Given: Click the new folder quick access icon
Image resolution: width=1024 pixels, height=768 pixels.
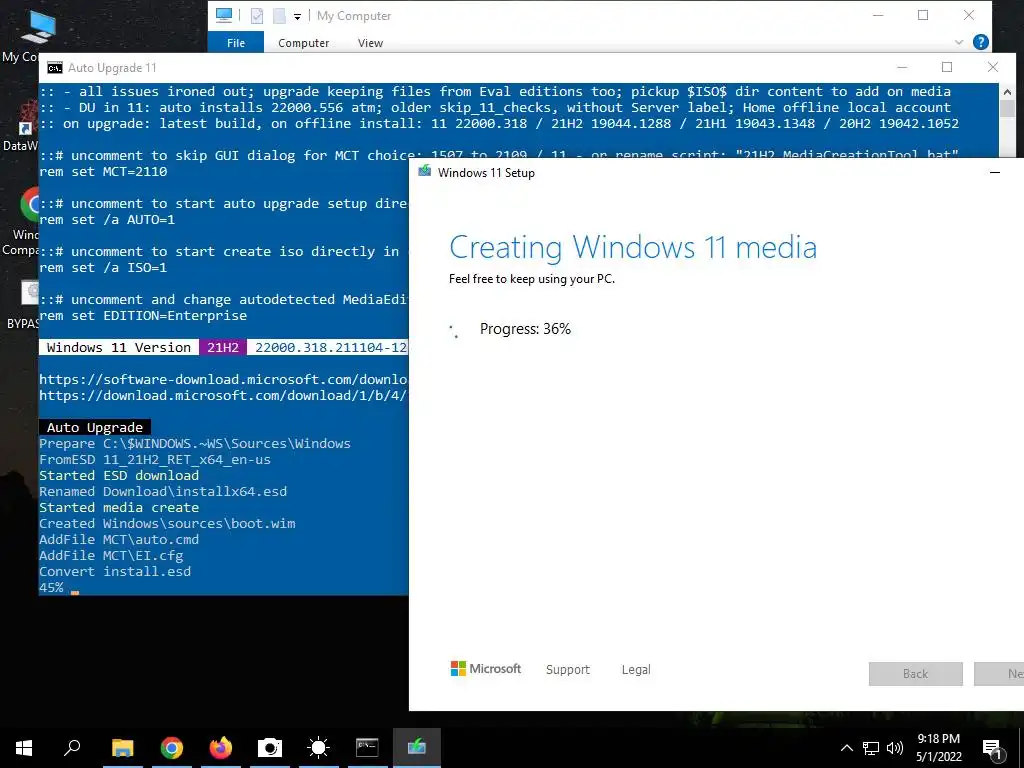Looking at the screenshot, I should pos(279,16).
